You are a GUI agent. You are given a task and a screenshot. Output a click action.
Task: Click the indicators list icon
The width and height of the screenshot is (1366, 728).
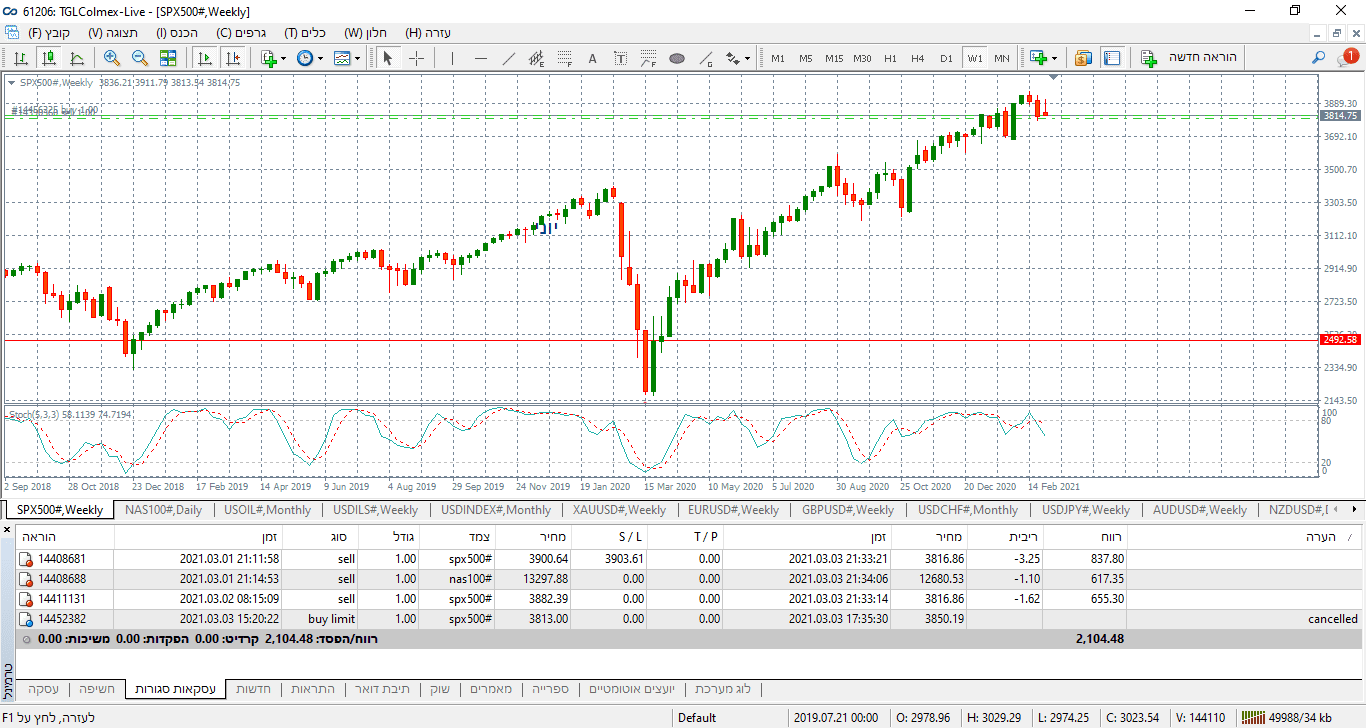pos(268,58)
